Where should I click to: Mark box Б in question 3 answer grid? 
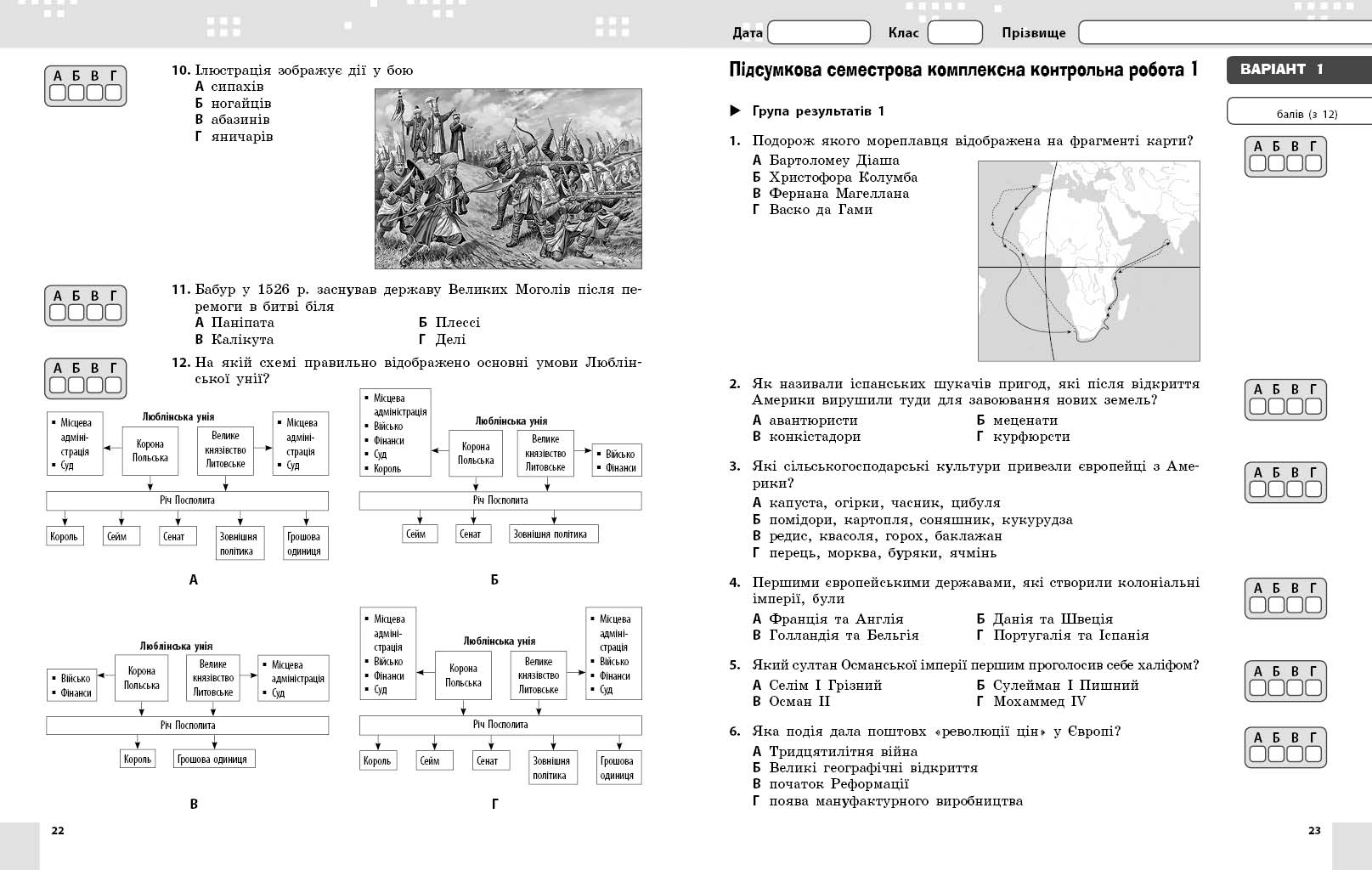(x=1276, y=489)
